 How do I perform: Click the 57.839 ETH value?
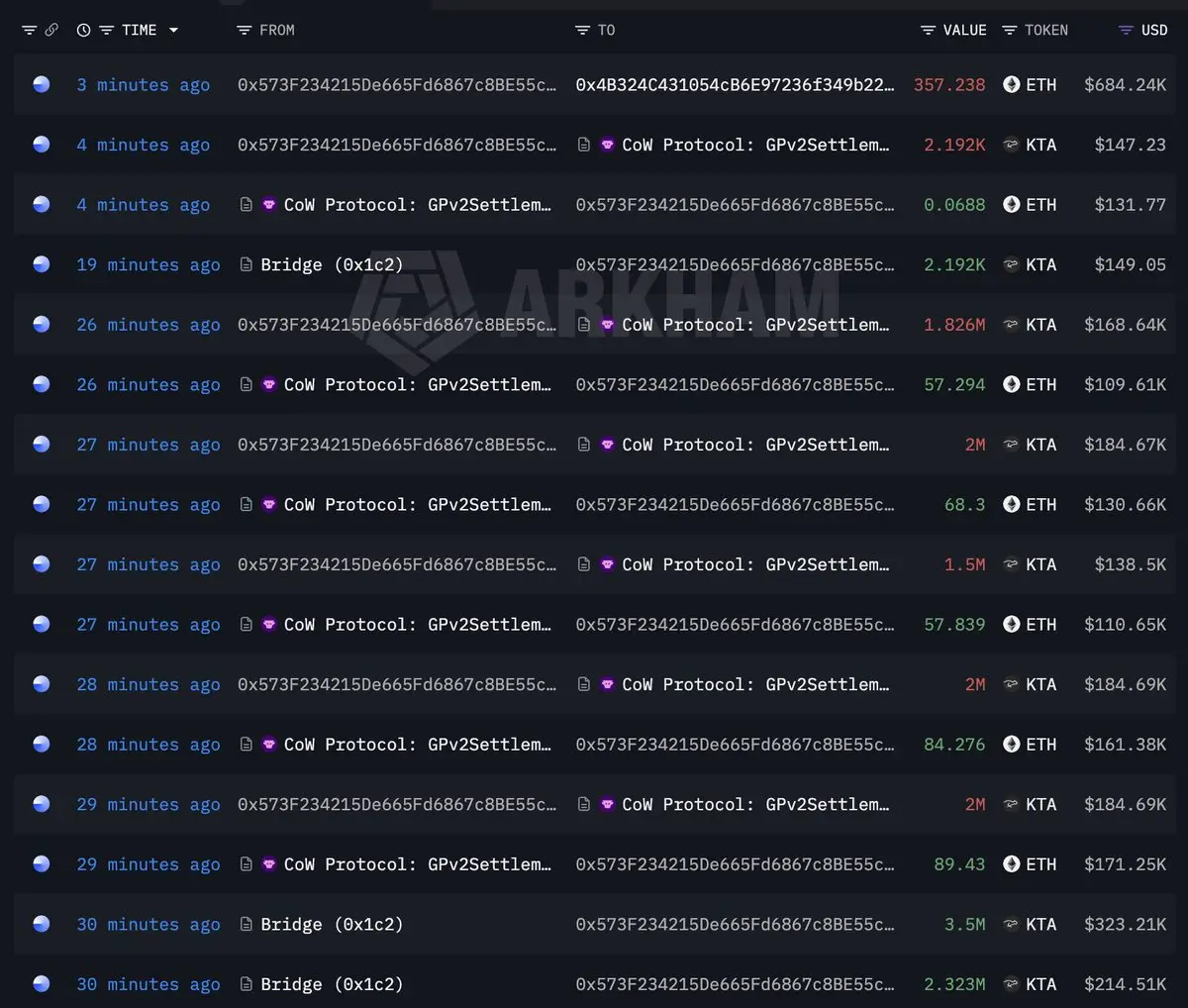(x=954, y=625)
